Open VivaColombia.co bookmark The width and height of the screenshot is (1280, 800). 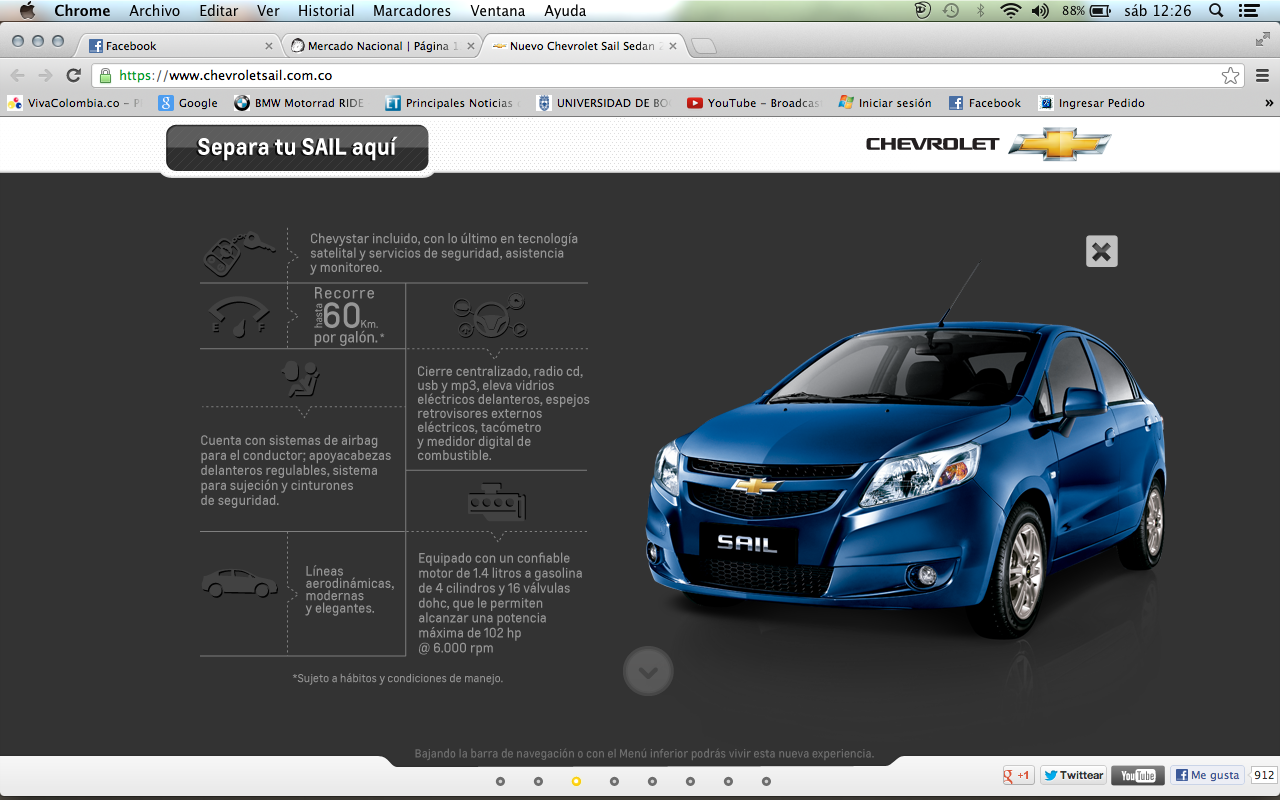(x=74, y=103)
